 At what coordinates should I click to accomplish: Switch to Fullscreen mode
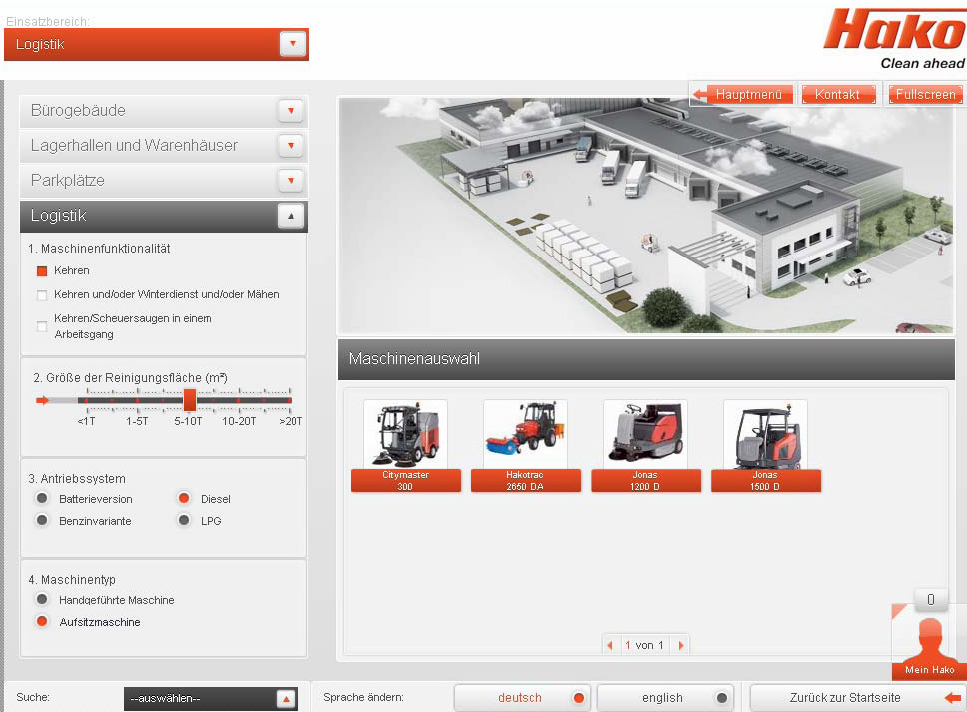[x=926, y=94]
